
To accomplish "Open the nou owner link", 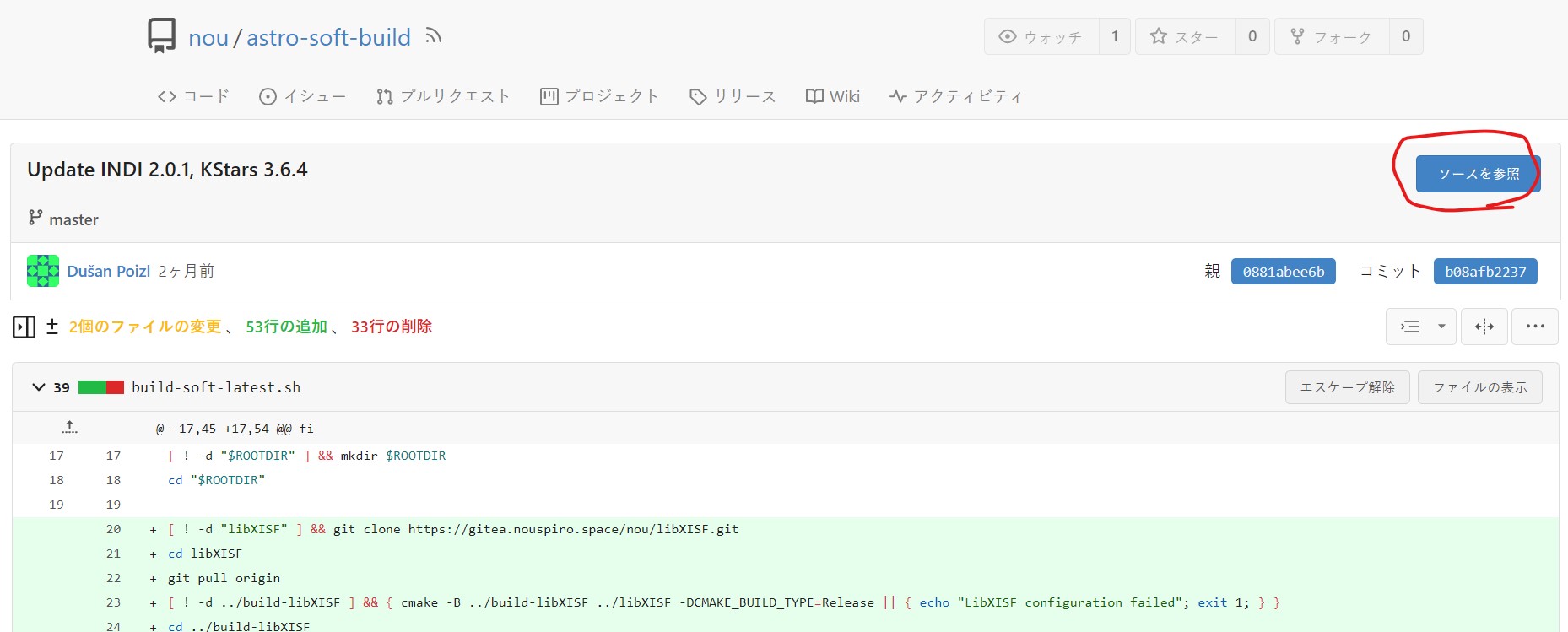I will click(x=208, y=38).
